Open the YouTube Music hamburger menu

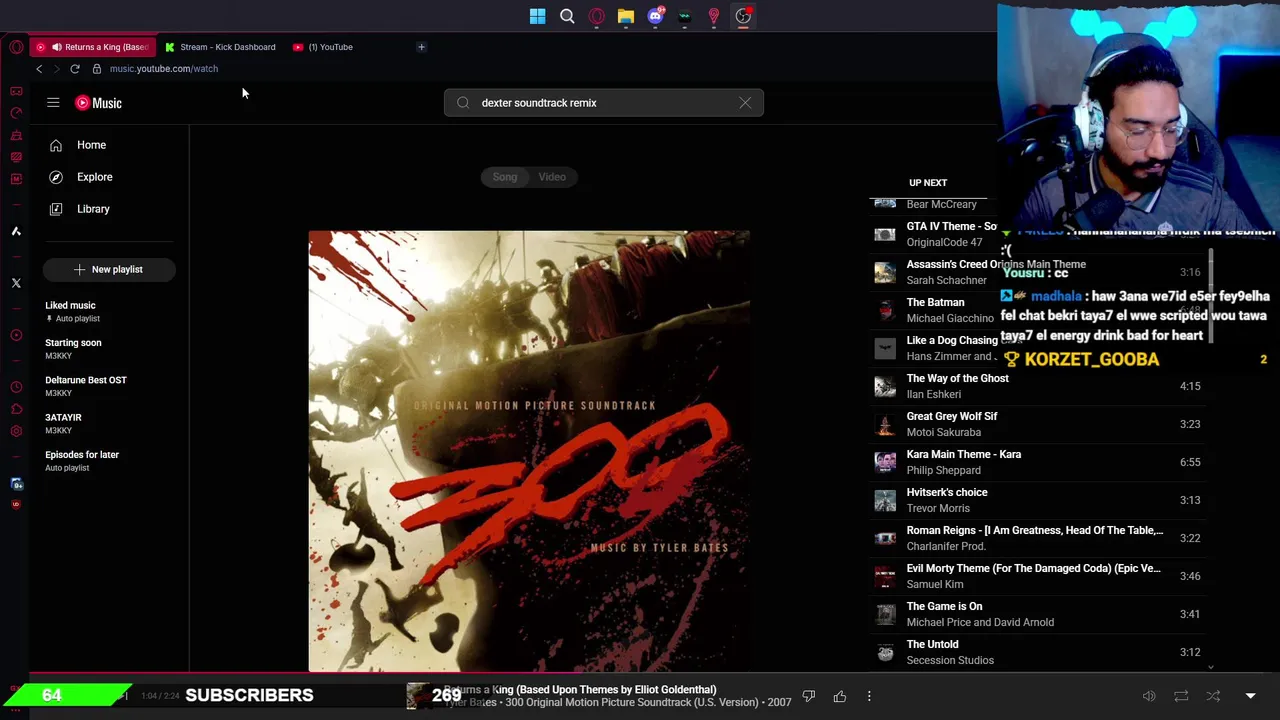coord(53,103)
